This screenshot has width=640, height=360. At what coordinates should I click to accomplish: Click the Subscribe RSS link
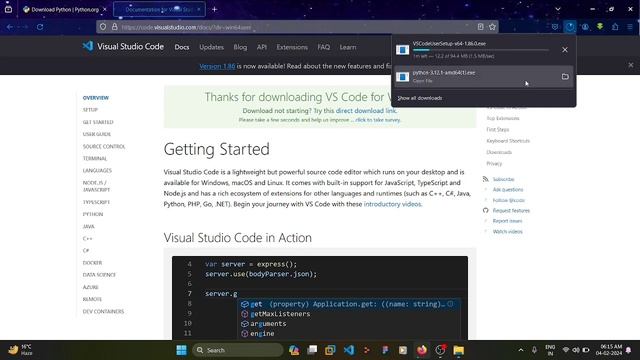[503, 179]
